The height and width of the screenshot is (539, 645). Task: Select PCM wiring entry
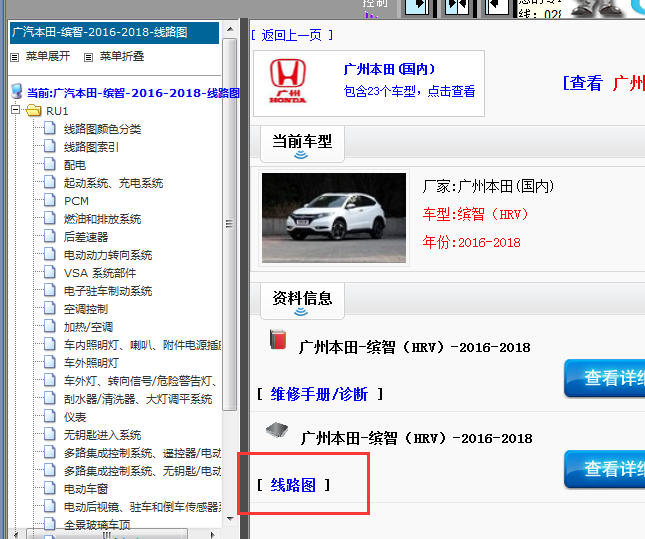[x=76, y=201]
